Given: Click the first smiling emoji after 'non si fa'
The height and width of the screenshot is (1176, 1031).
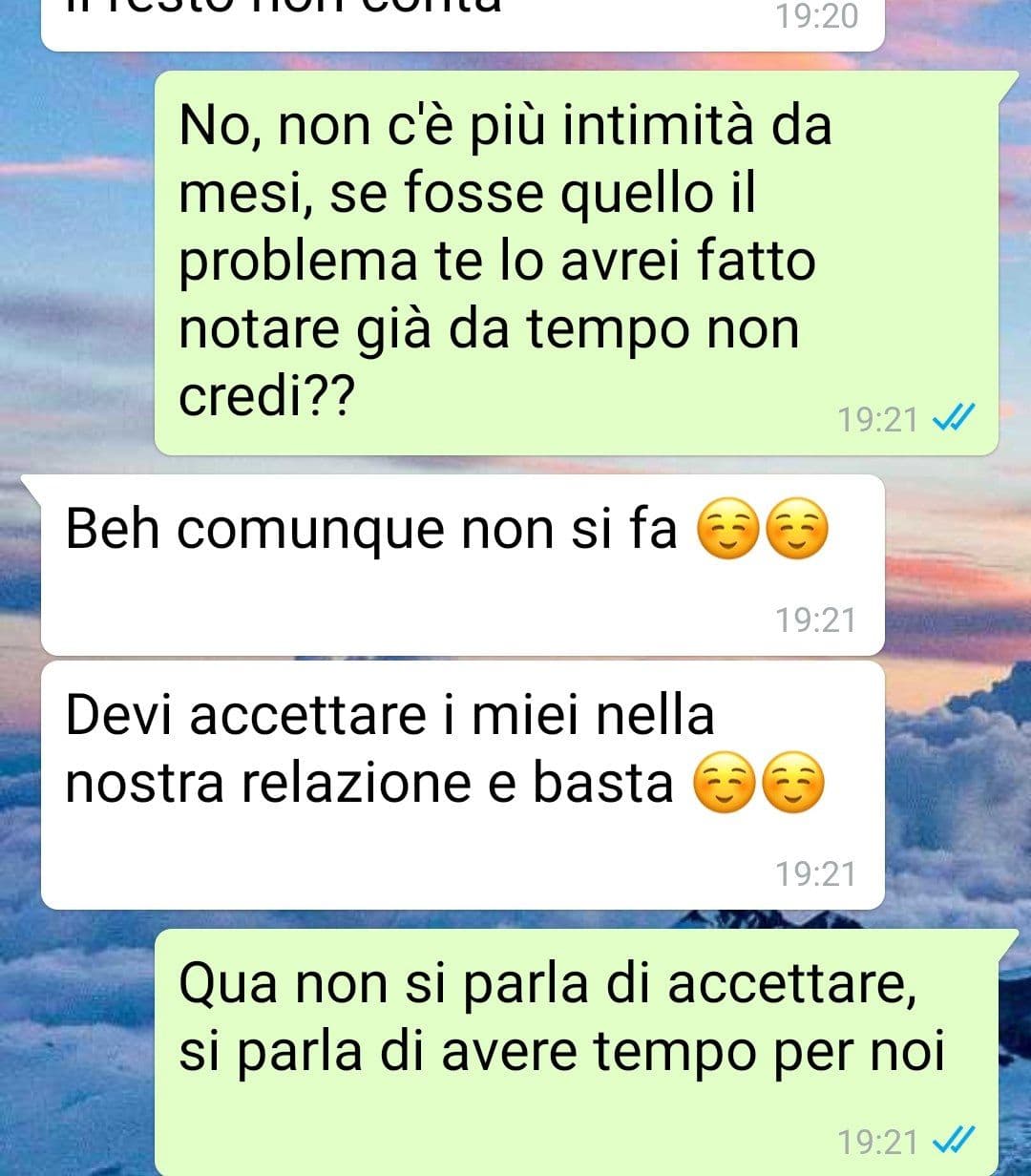Looking at the screenshot, I should pos(728,532).
